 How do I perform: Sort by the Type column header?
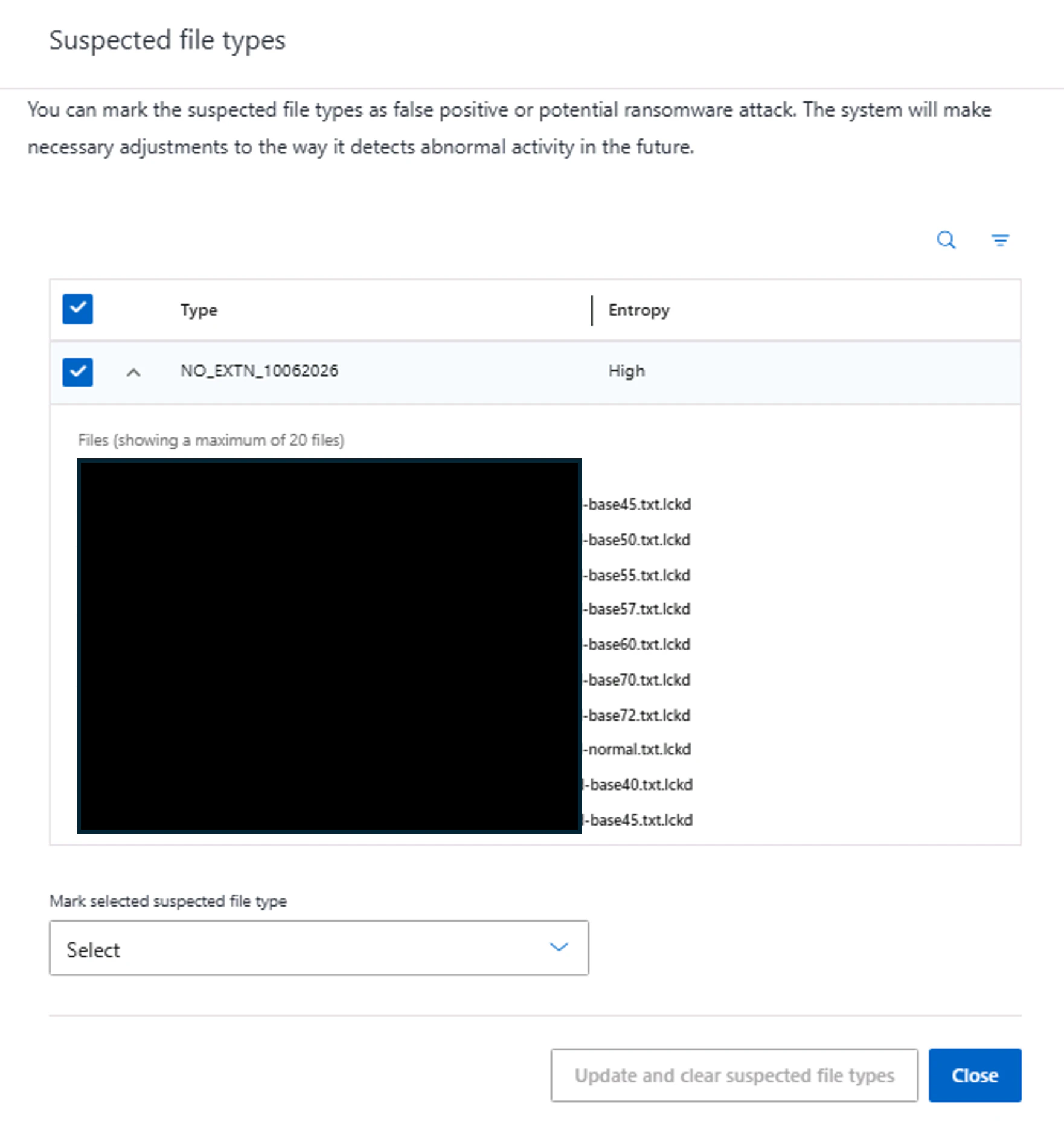coord(199,310)
